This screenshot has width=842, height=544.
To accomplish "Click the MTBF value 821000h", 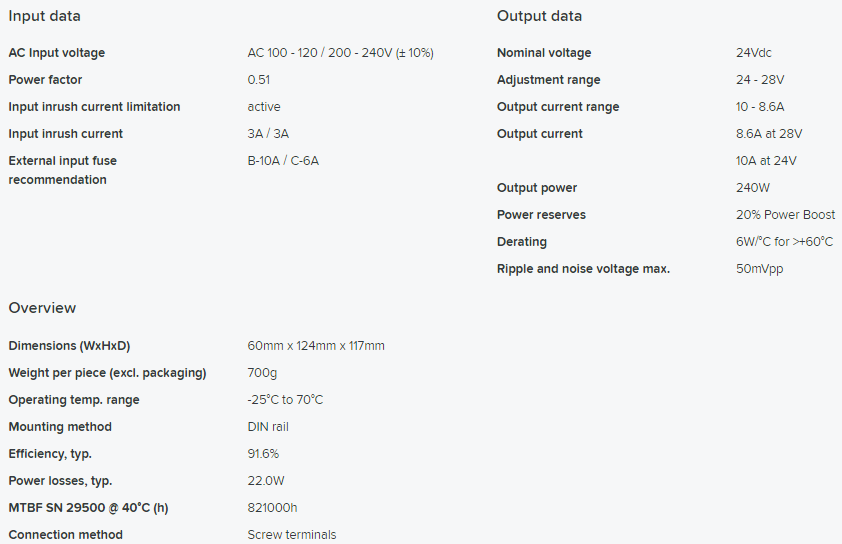I will [273, 508].
